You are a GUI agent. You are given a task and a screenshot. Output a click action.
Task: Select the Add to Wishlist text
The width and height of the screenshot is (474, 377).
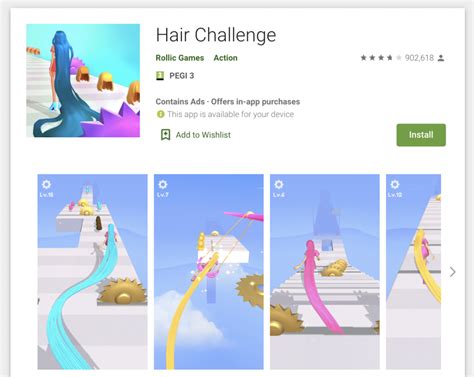point(203,135)
